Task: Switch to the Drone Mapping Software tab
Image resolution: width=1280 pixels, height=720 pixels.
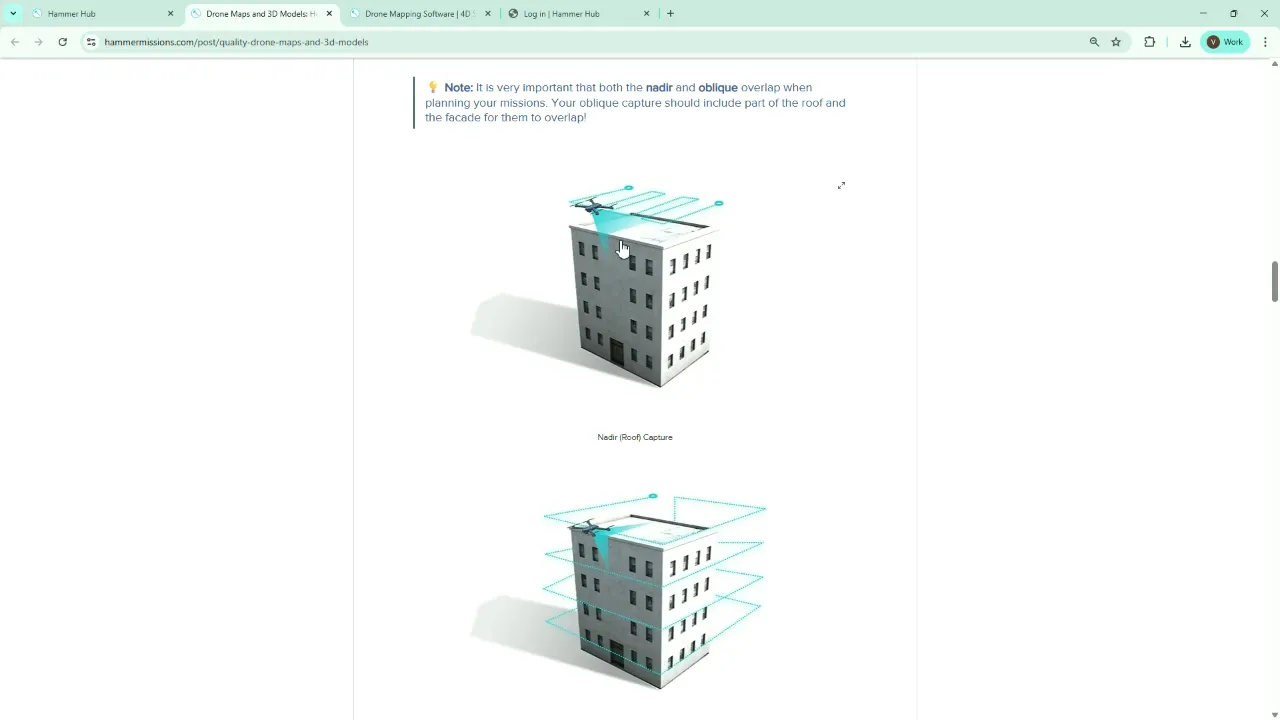Action: pos(420,14)
